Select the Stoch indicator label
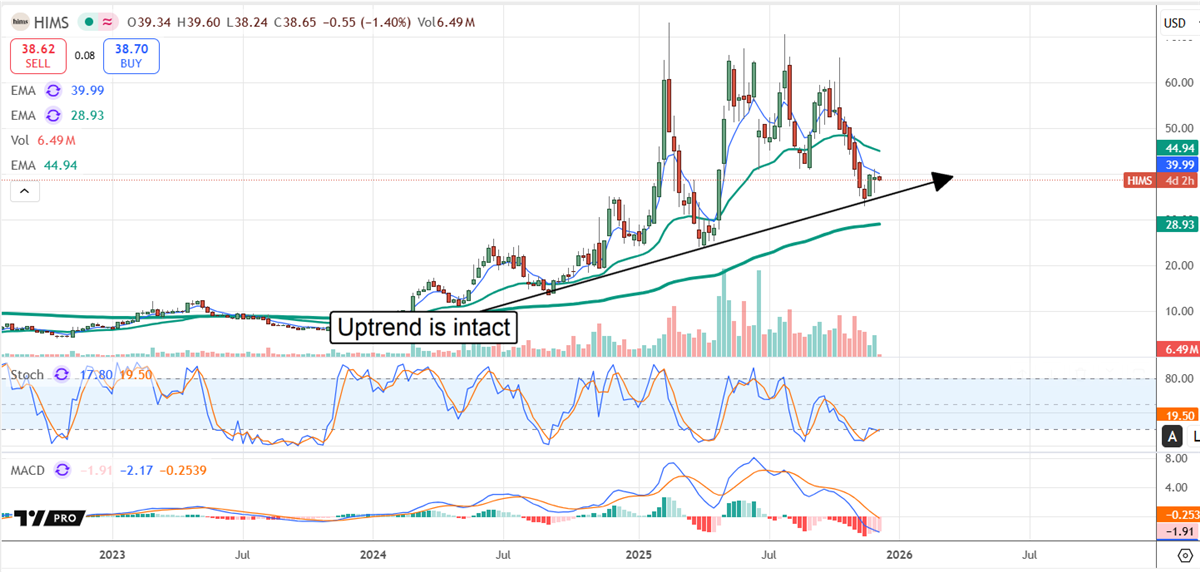The height and width of the screenshot is (572, 1200). (x=28, y=375)
